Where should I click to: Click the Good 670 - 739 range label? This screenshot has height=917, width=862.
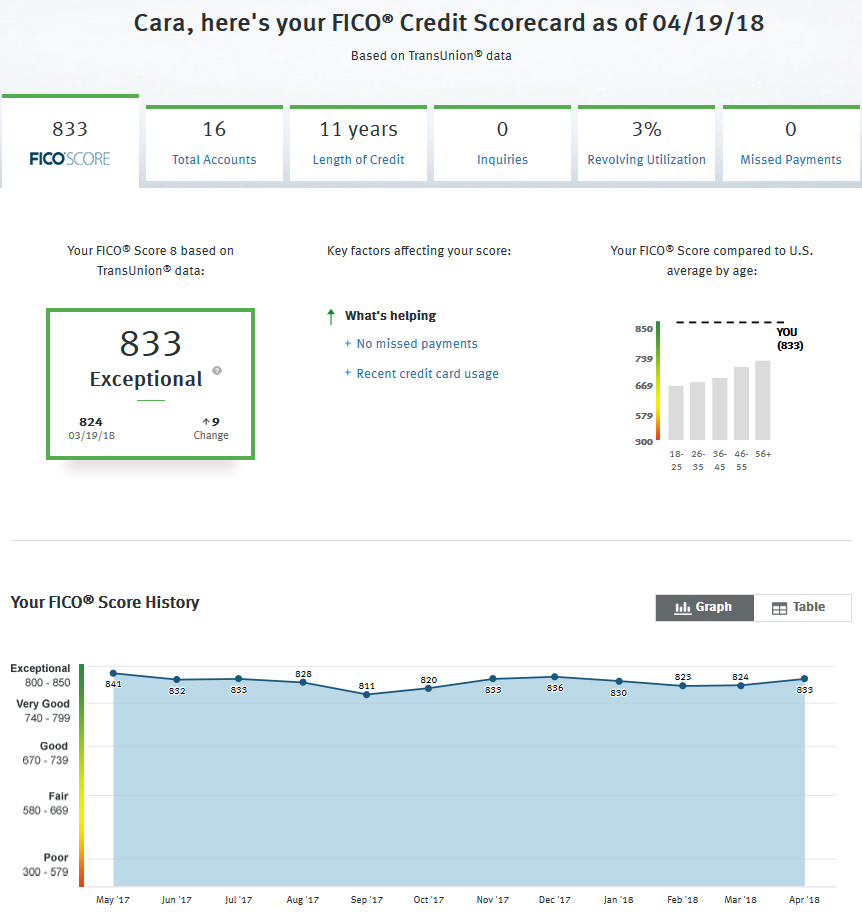pos(46,753)
